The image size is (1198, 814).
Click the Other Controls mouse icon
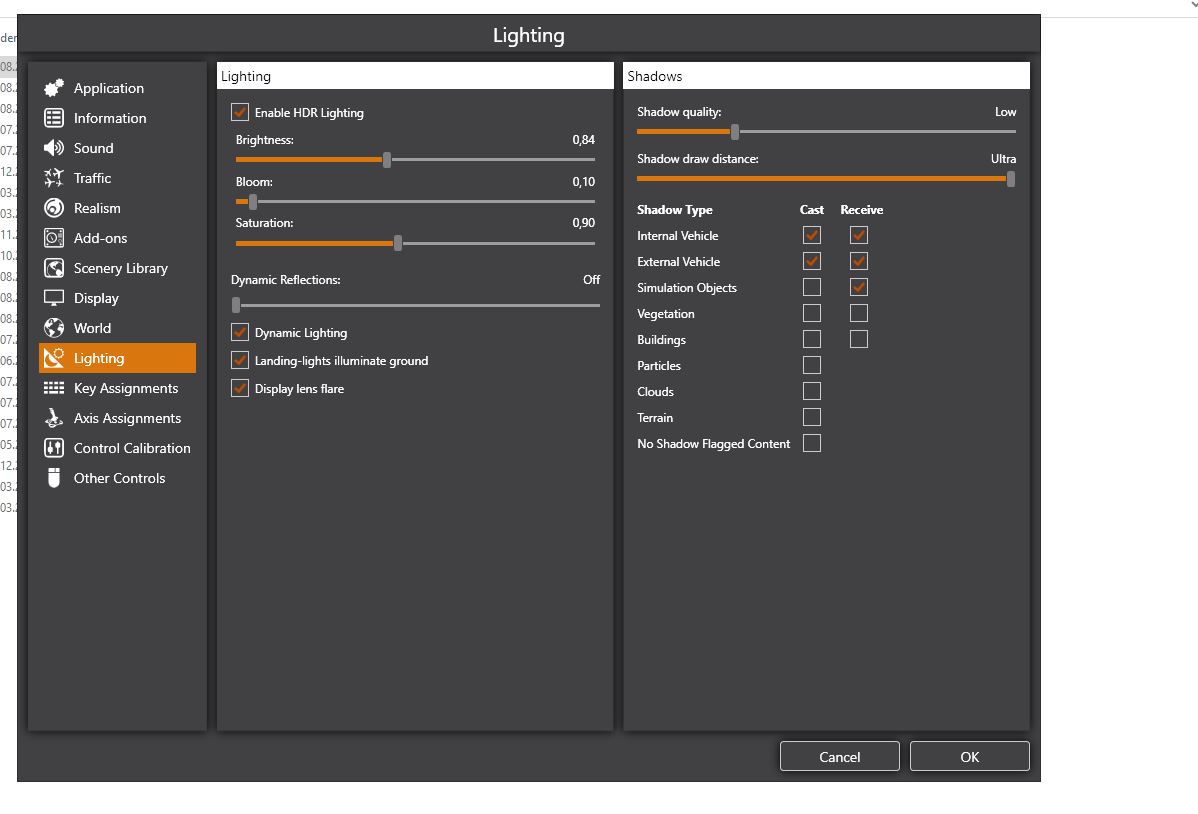(53, 478)
